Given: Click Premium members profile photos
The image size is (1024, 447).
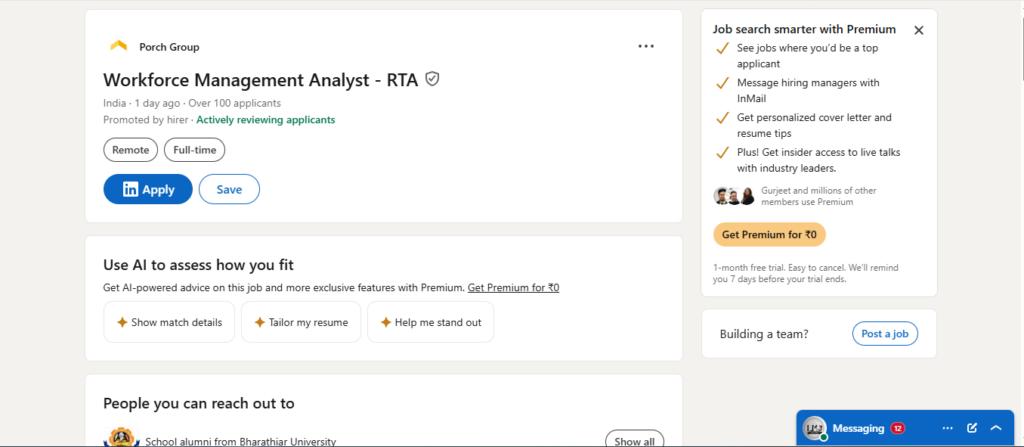Looking at the screenshot, I should point(735,196).
